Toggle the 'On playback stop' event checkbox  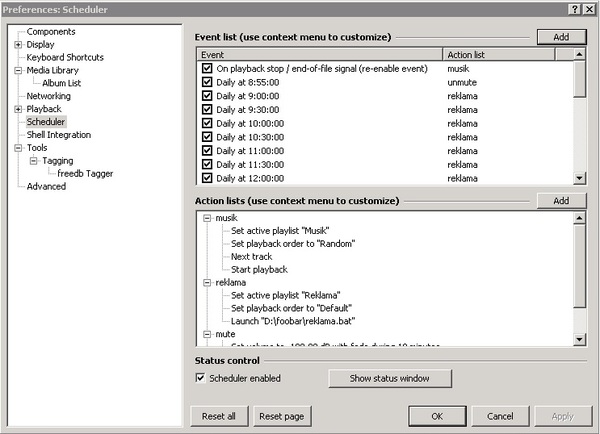[x=207, y=69]
